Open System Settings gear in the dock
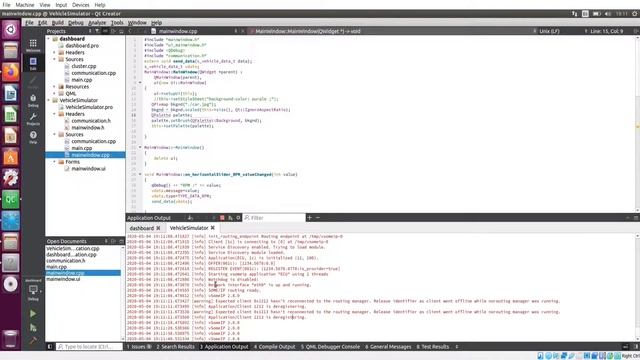 tap(11, 178)
